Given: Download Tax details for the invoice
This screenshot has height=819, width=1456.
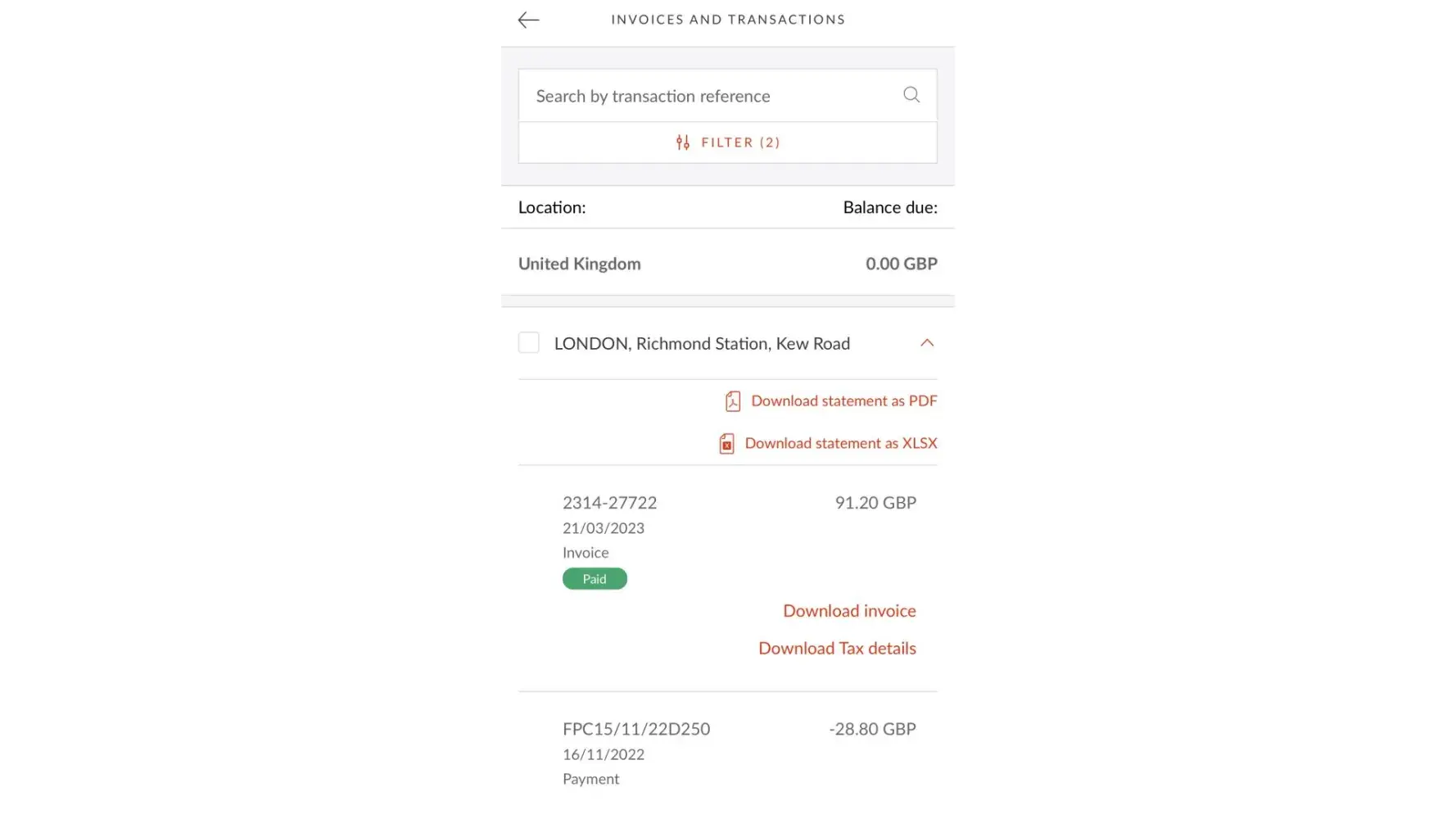Looking at the screenshot, I should pyautogui.click(x=837, y=649).
